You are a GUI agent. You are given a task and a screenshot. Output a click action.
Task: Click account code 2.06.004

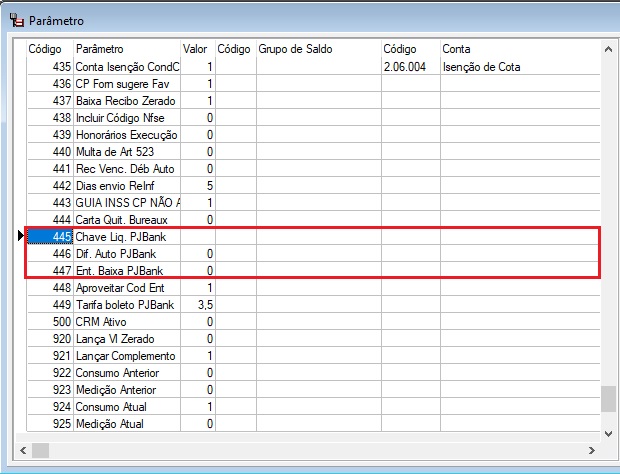pos(411,66)
